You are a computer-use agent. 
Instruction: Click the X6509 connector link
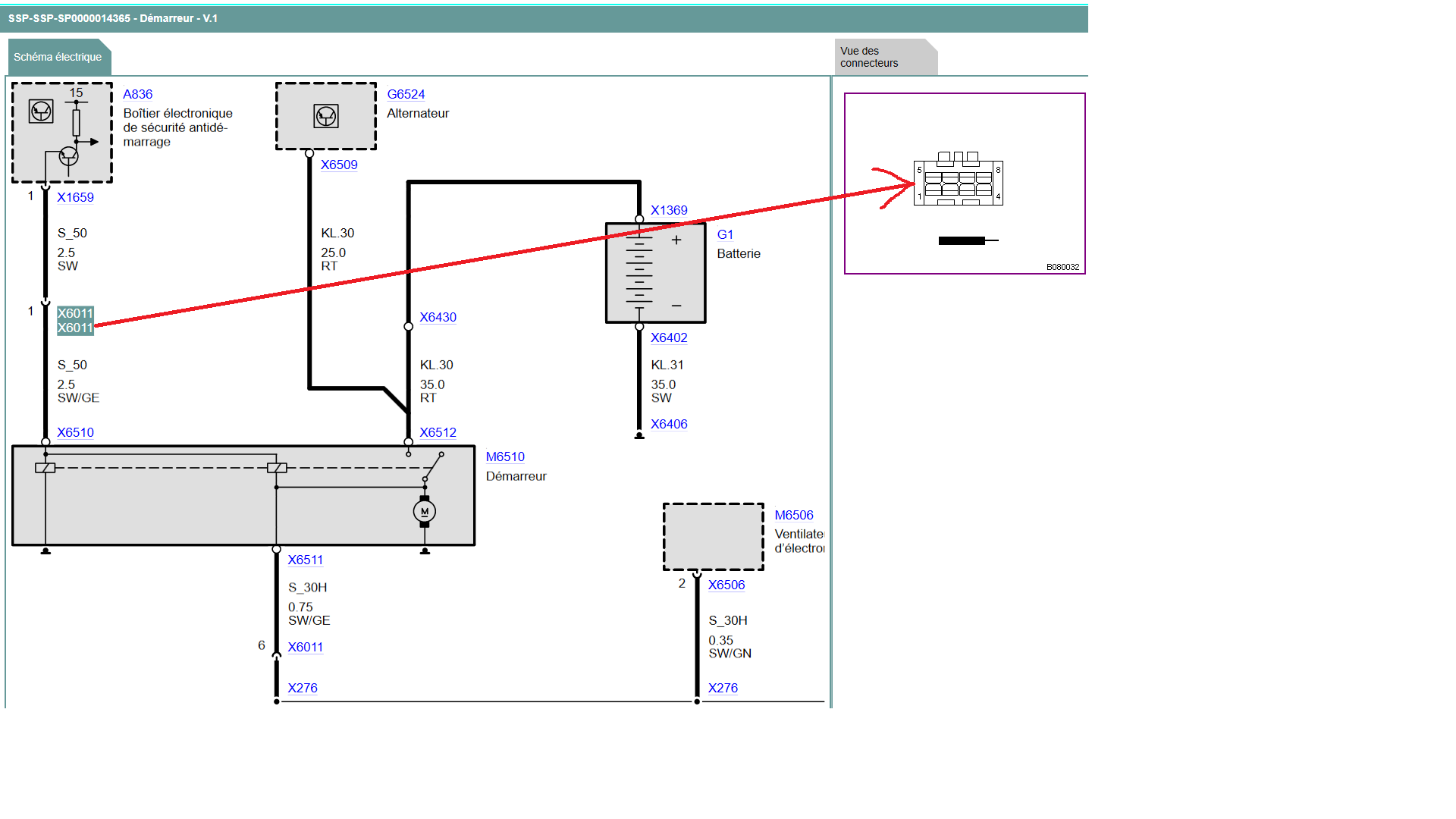[x=339, y=165]
